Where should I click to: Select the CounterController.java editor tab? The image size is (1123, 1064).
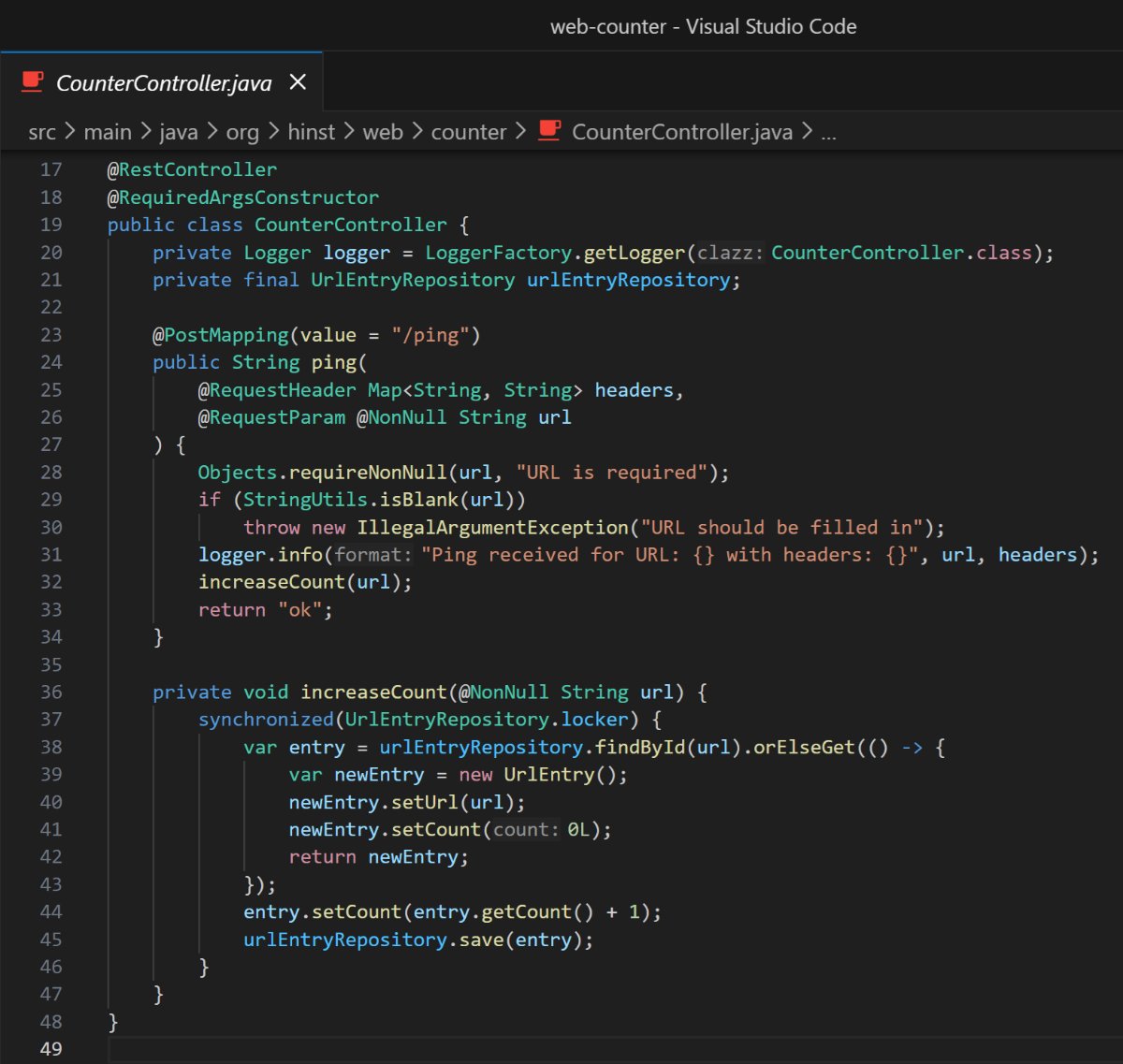click(164, 83)
